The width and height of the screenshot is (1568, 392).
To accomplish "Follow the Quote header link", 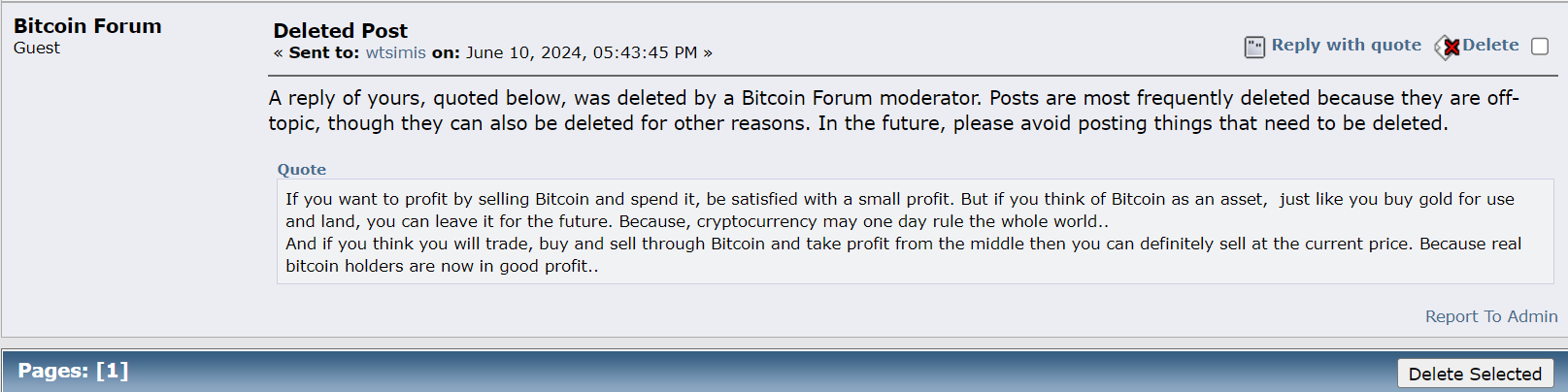I will (302, 169).
